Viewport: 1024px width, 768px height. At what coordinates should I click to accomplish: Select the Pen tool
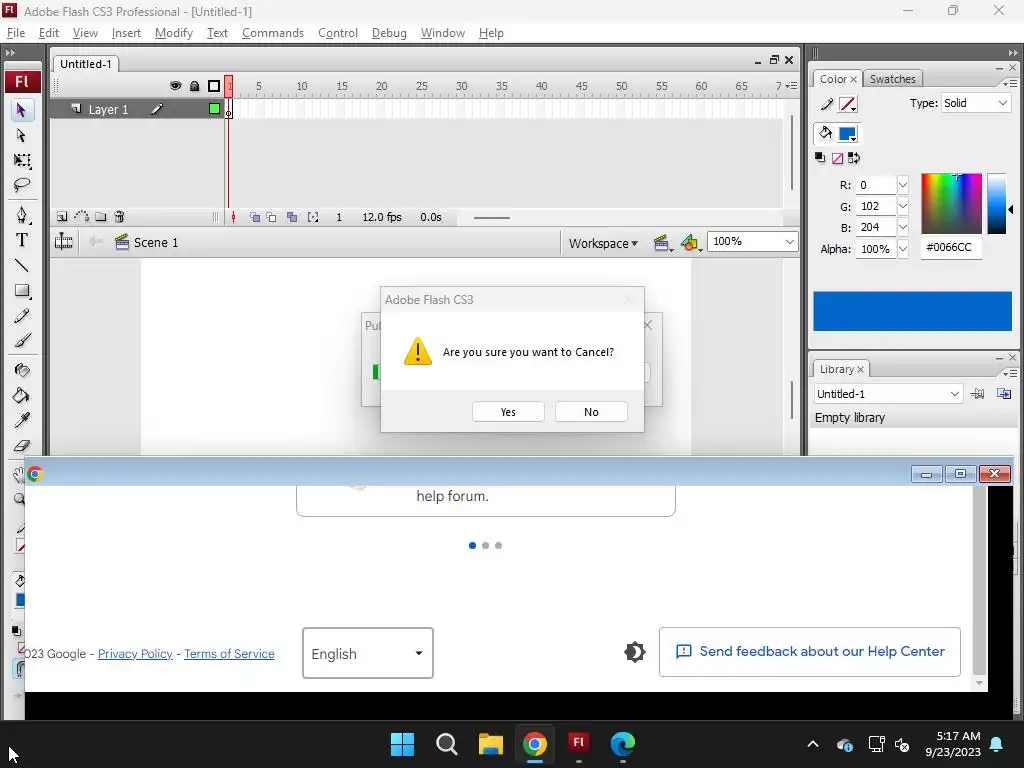22,215
